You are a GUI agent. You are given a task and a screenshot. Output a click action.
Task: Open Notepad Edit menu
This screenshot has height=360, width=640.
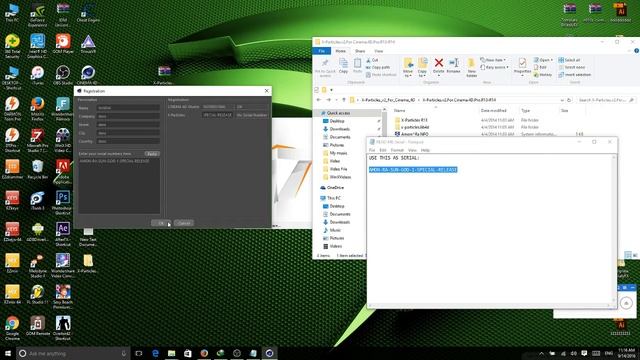(382, 150)
